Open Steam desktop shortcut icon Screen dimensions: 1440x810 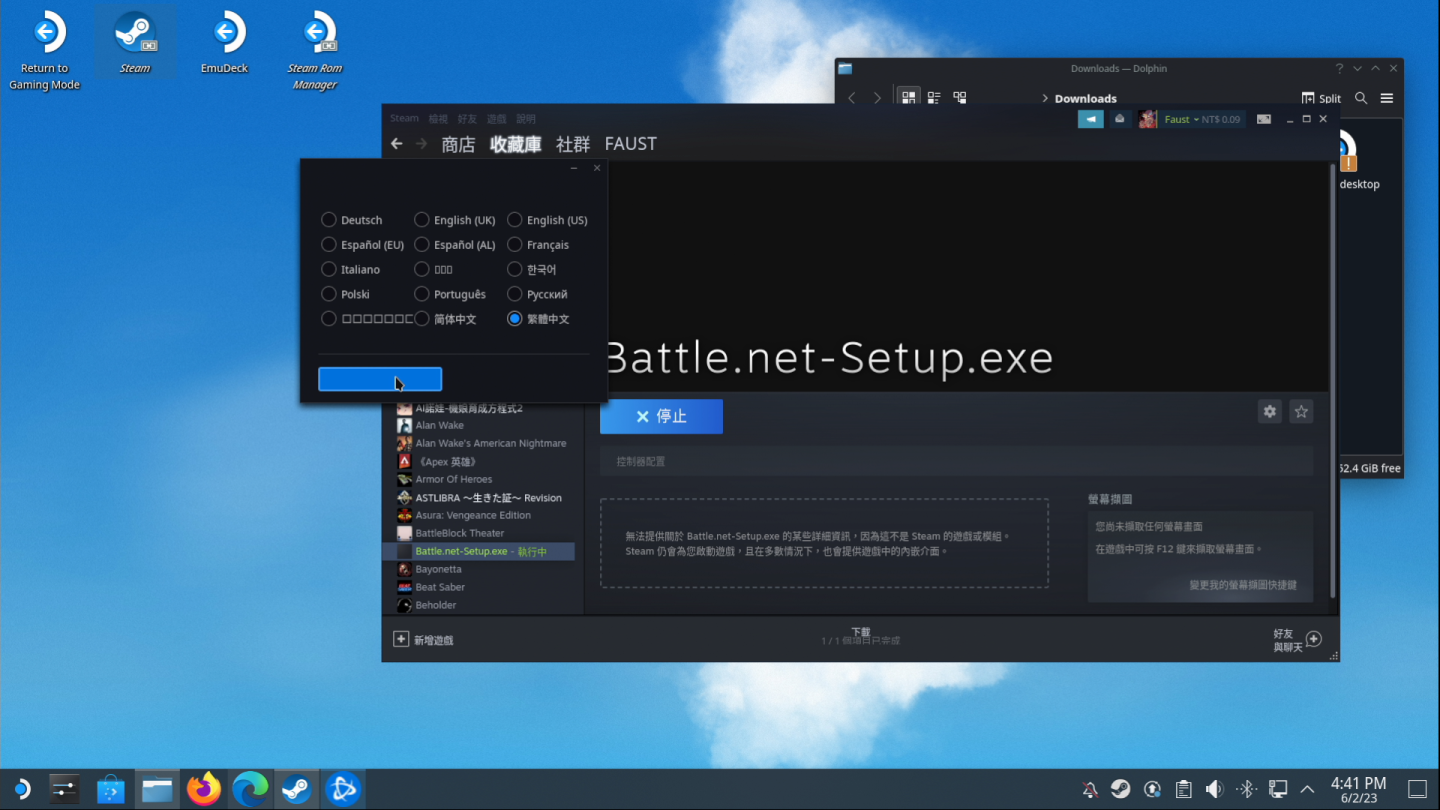tap(135, 43)
